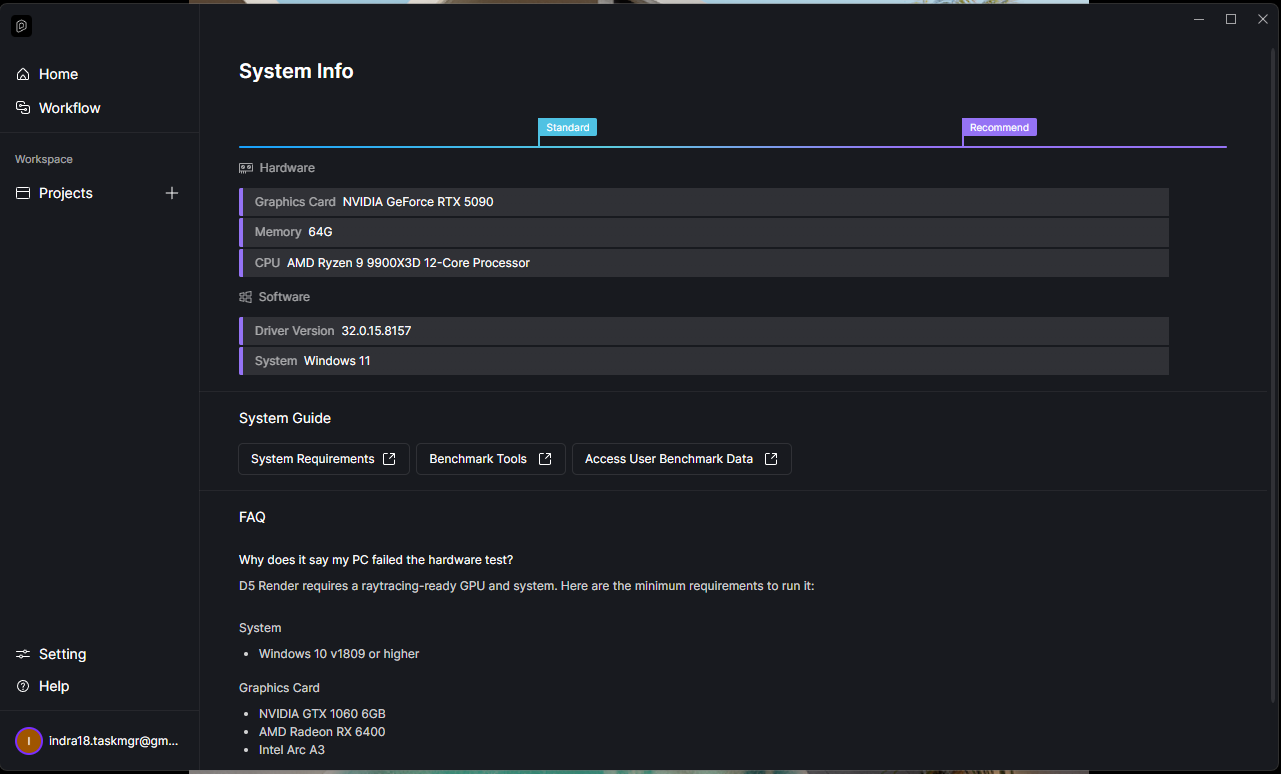Maximize the application window
The height and width of the screenshot is (774, 1281).
pyautogui.click(x=1231, y=19)
